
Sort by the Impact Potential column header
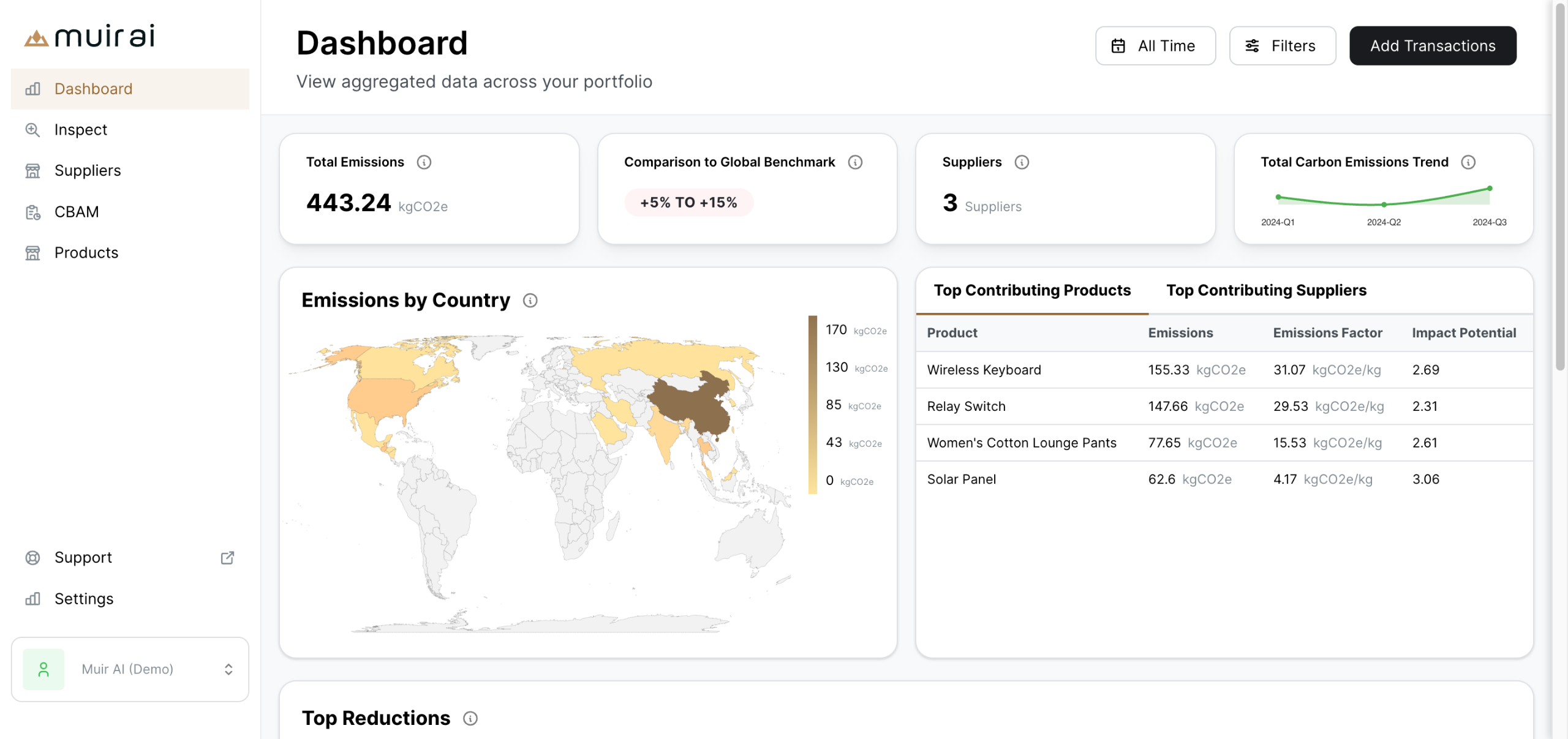(x=1464, y=333)
